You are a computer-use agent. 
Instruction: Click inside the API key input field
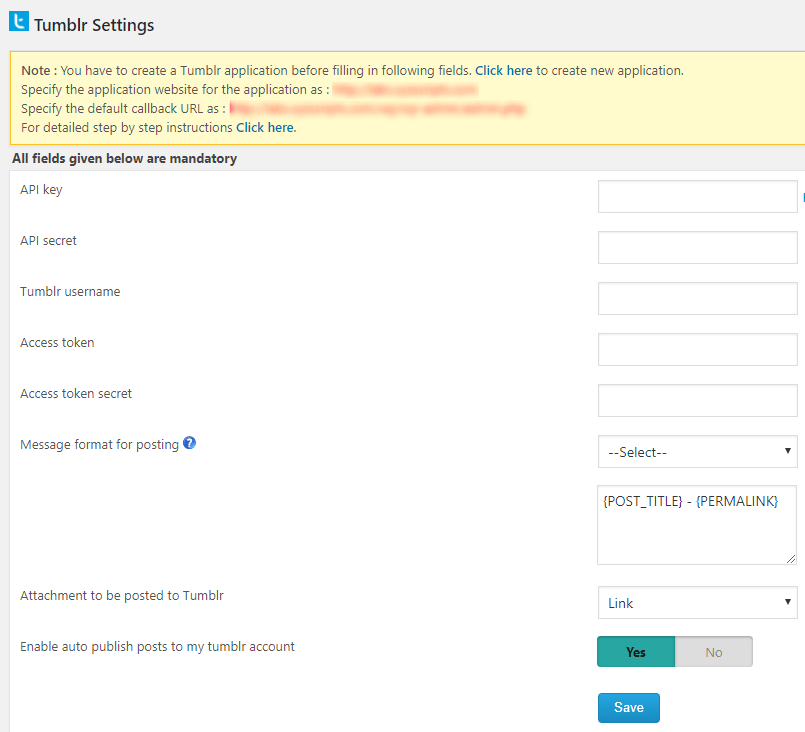click(697, 196)
